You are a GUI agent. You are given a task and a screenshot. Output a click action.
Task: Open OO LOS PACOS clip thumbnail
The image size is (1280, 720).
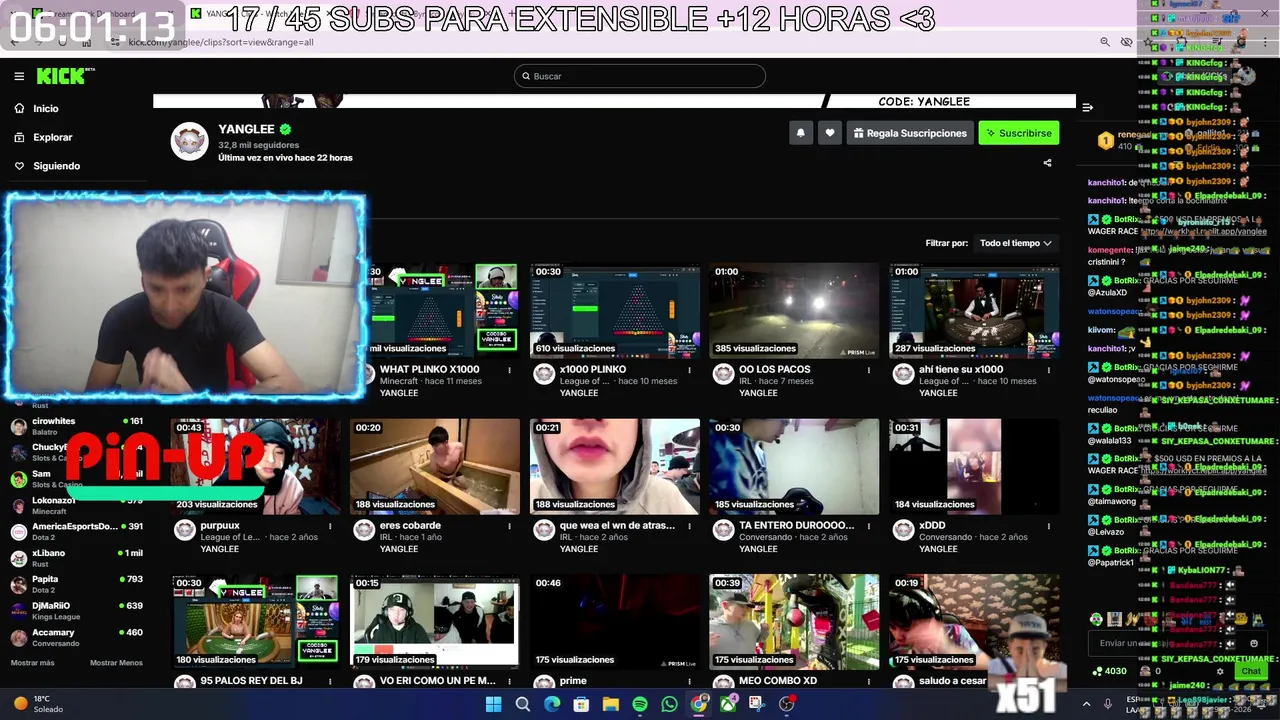(x=794, y=310)
